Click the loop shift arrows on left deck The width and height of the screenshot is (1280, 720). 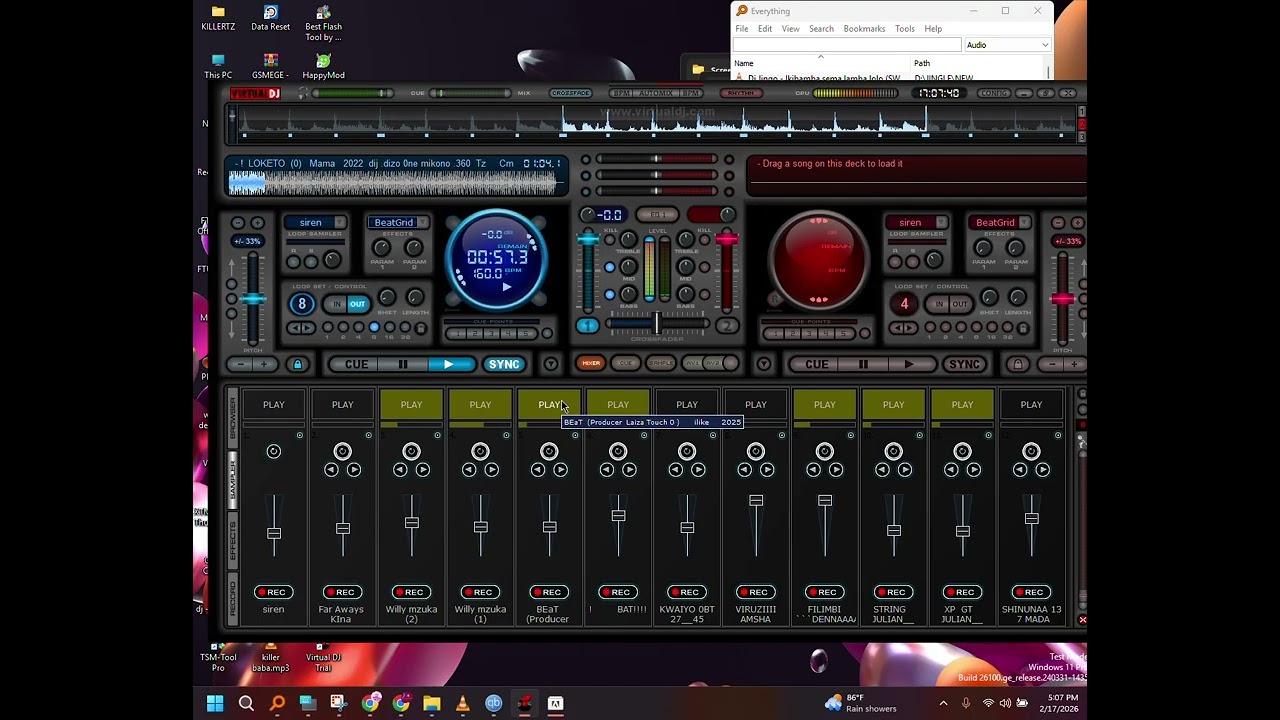click(x=301, y=328)
